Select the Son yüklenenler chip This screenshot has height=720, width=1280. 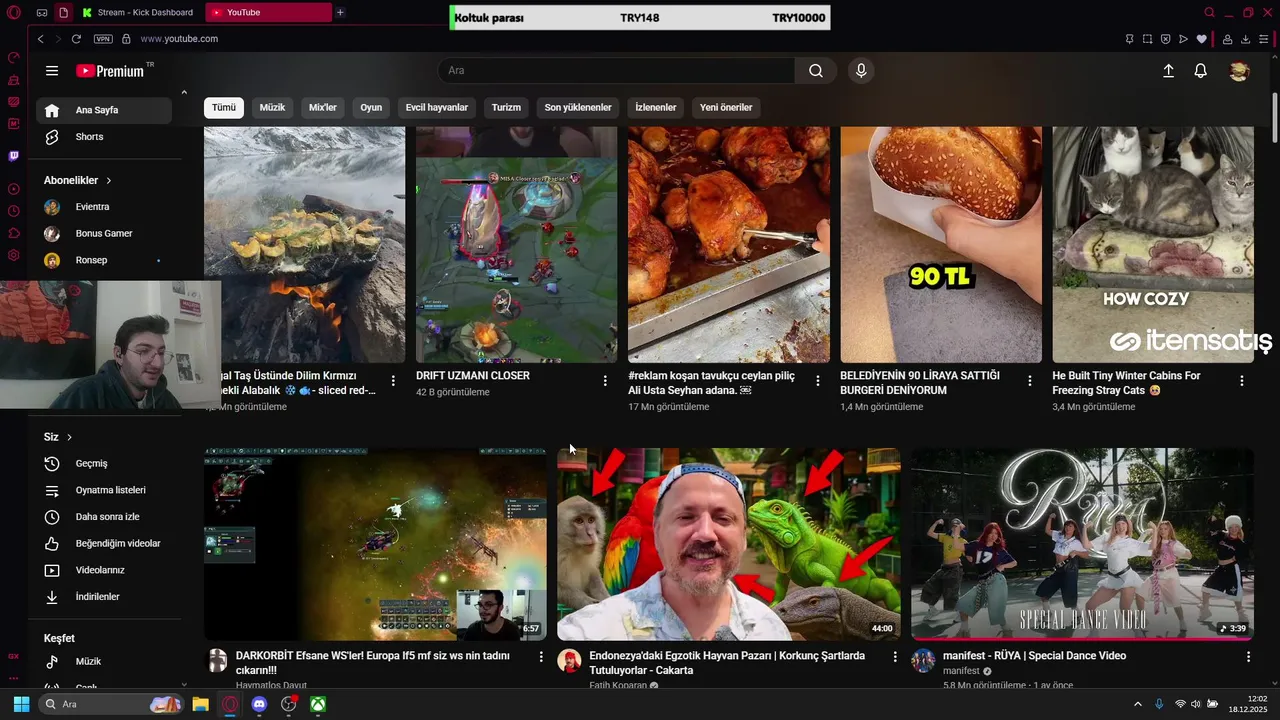click(x=578, y=107)
